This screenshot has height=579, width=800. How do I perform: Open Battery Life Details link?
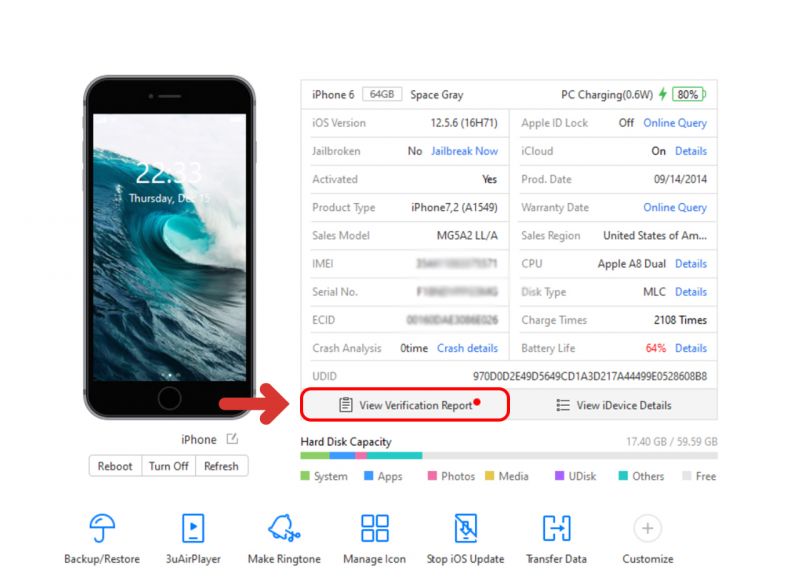[690, 348]
